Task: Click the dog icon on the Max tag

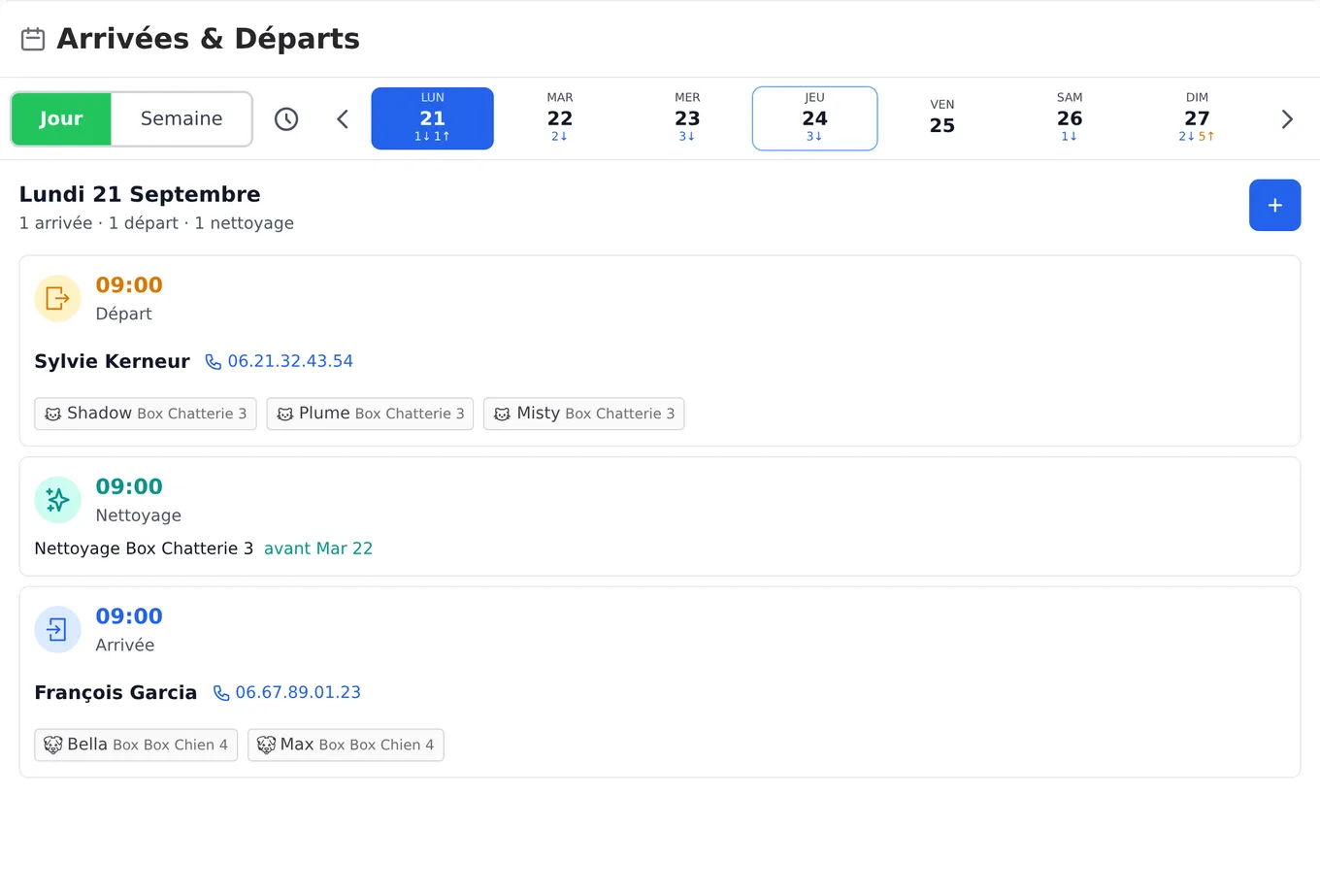Action: pyautogui.click(x=266, y=746)
